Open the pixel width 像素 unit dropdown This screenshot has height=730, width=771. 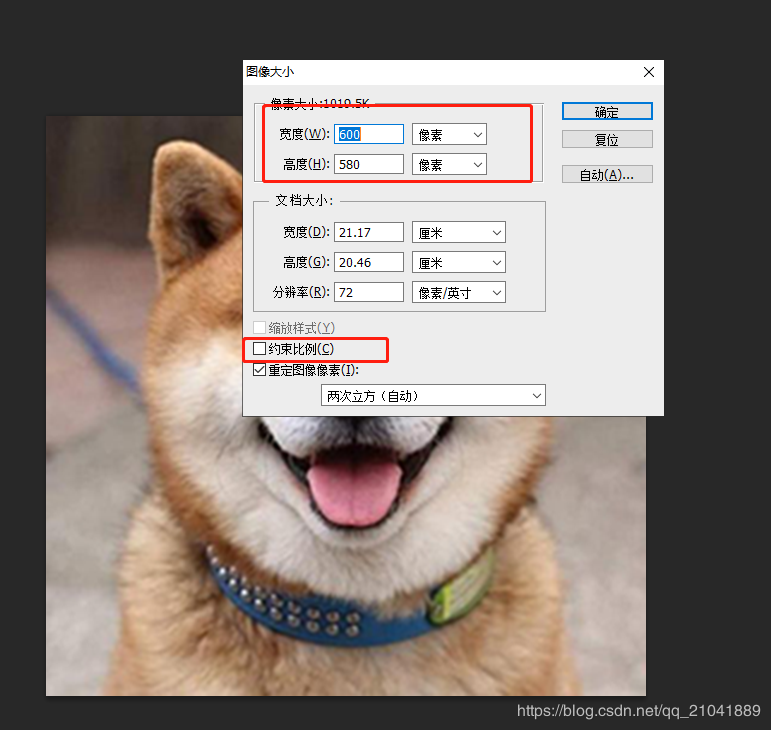[449, 135]
